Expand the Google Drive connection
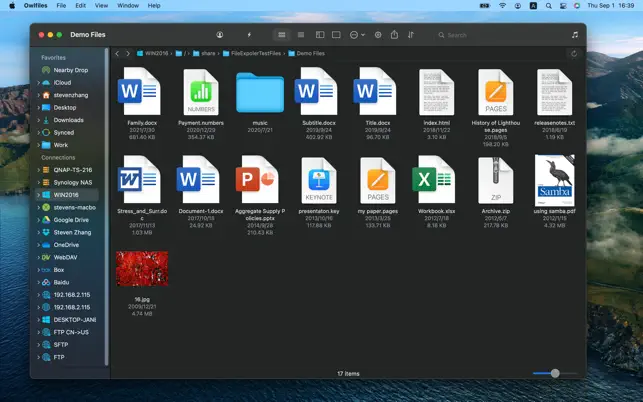 [38, 220]
